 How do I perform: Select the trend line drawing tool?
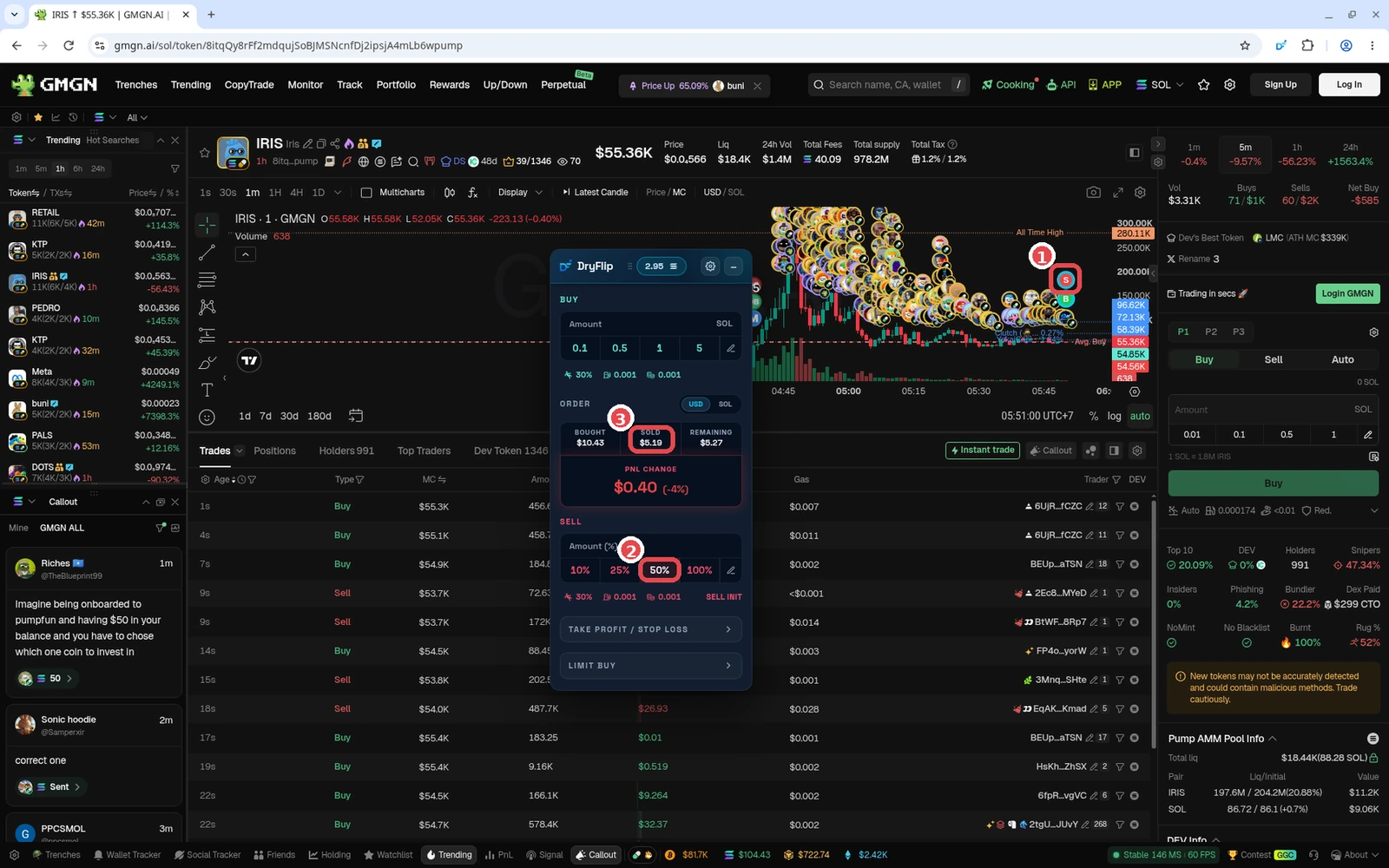click(x=207, y=253)
